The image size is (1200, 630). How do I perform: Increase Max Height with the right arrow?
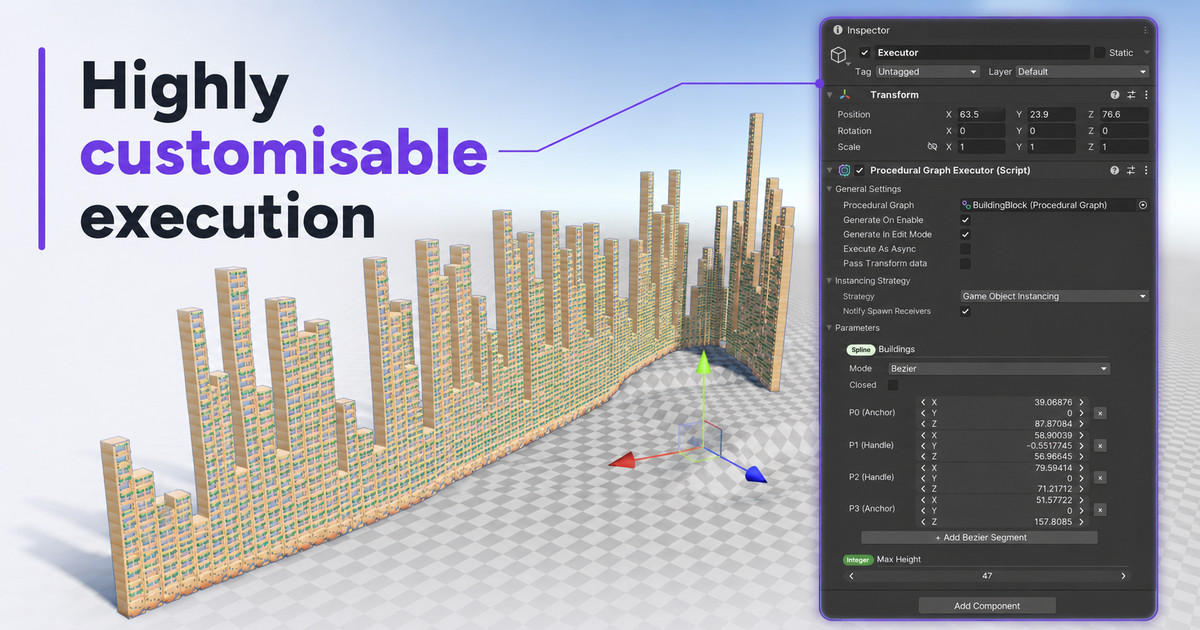pos(1123,576)
